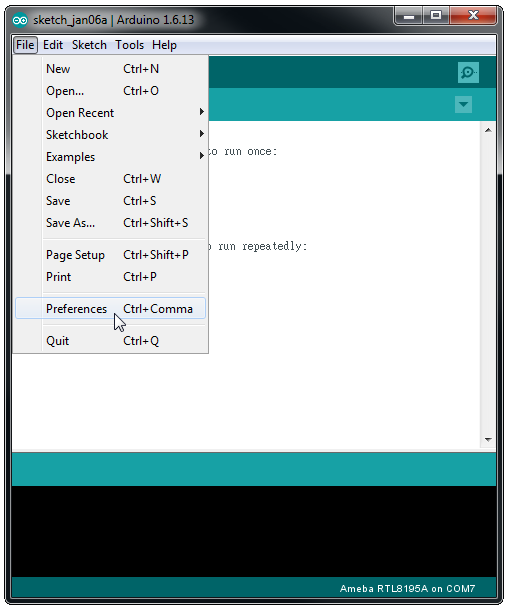Click the Ameba RTL8195A on COM7 status text
This screenshot has height=611, width=510.
pos(407,588)
